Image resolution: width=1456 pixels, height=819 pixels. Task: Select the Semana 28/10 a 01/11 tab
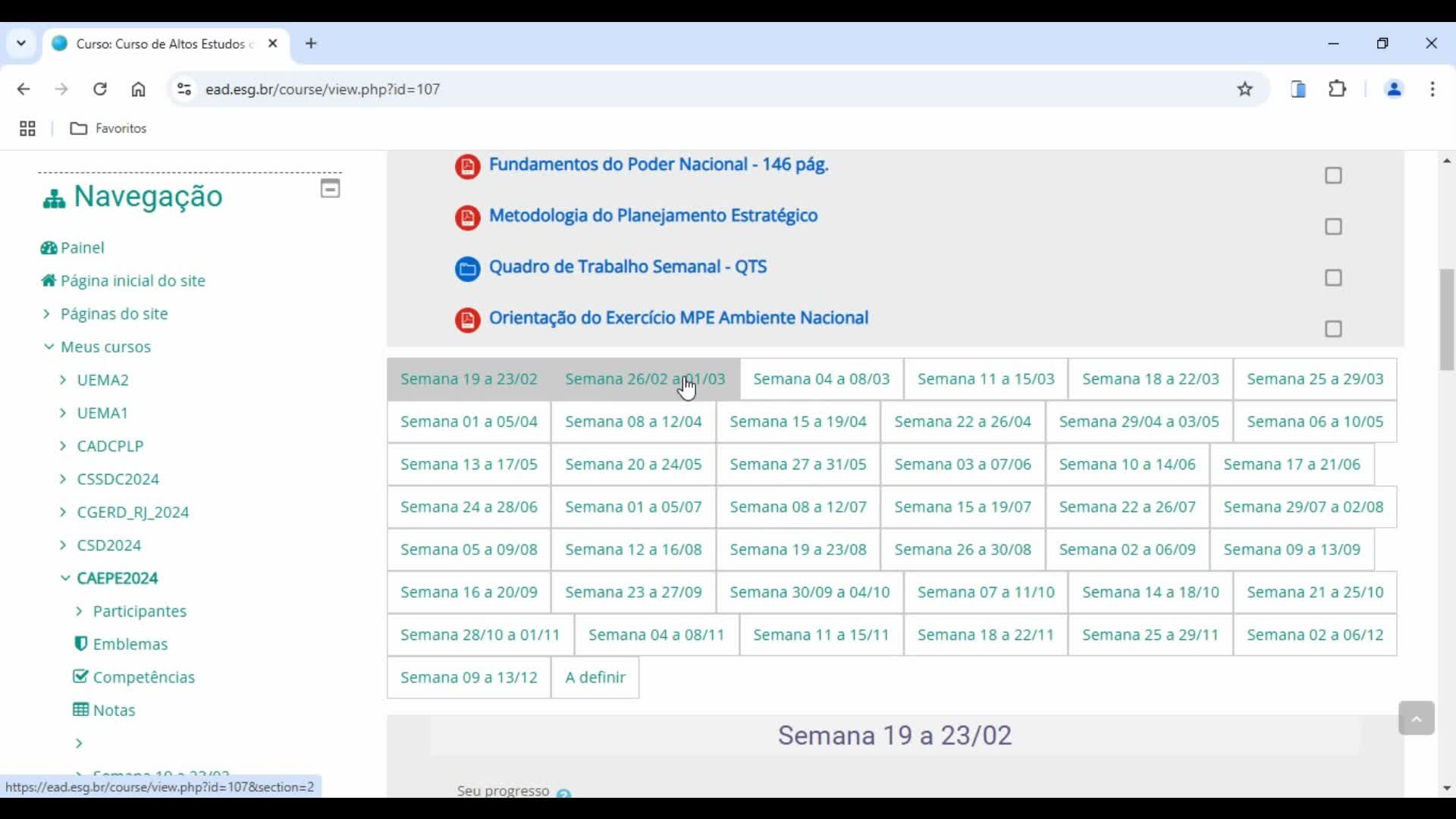[x=480, y=635]
